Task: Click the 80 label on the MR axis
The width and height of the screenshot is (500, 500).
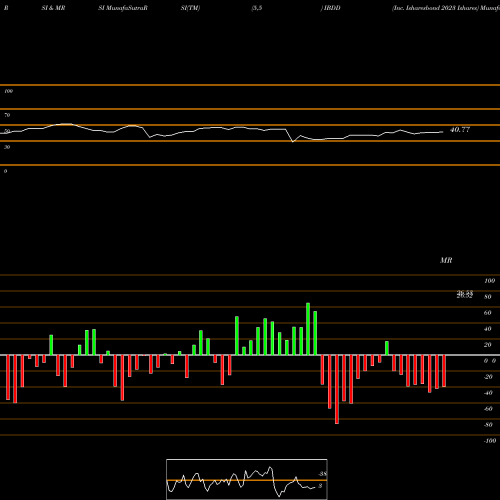Action: tap(488, 297)
